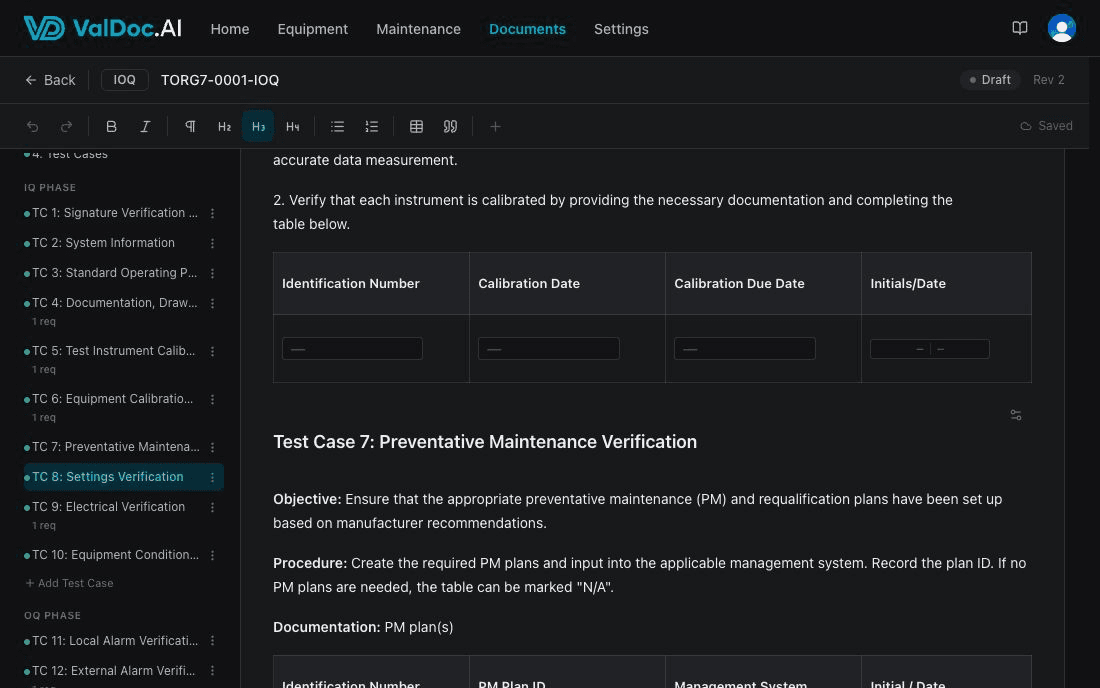Select TC 4: Documentation, Draw...

[114, 303]
